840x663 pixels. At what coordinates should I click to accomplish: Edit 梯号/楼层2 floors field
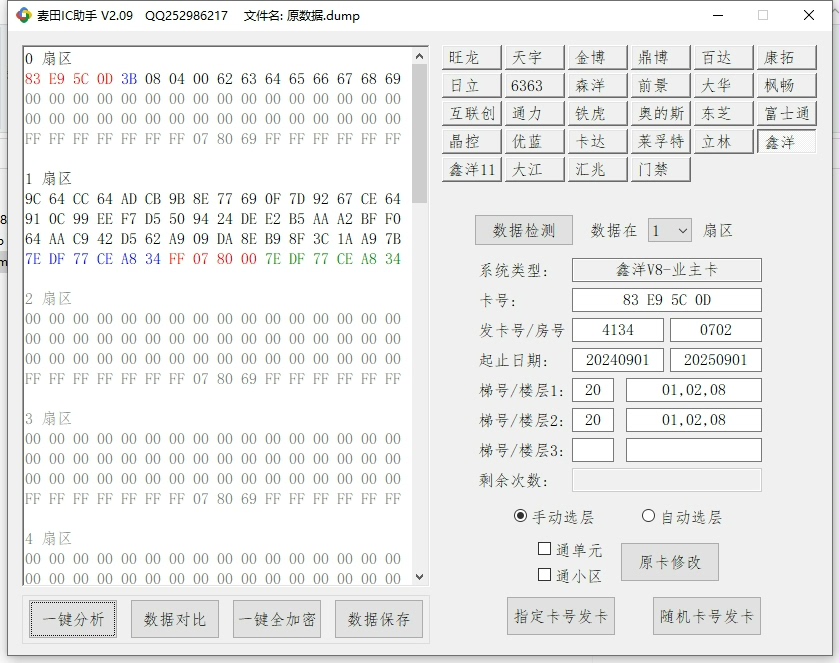(x=694, y=420)
